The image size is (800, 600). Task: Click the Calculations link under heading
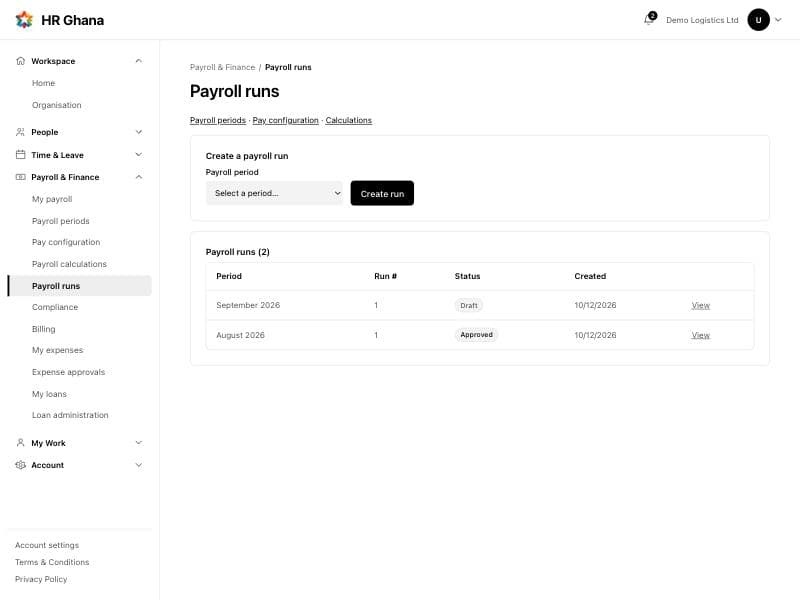click(348, 120)
